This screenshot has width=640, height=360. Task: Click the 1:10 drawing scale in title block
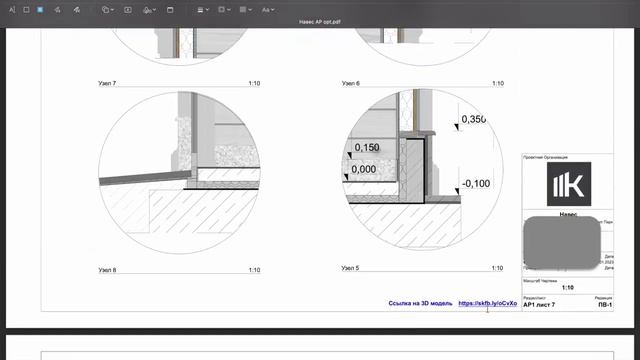568,288
